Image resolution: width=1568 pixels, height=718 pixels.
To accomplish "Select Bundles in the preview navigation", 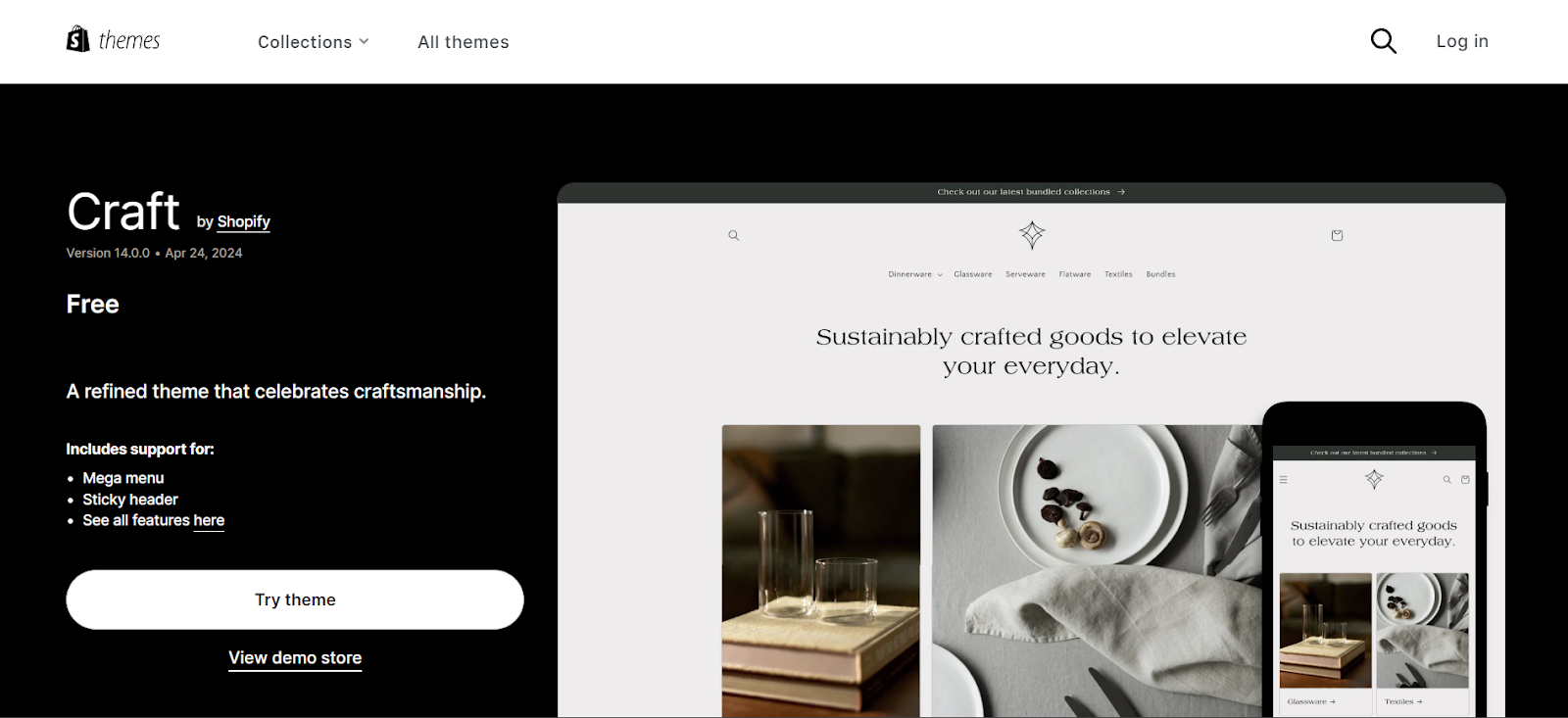I will [1160, 274].
